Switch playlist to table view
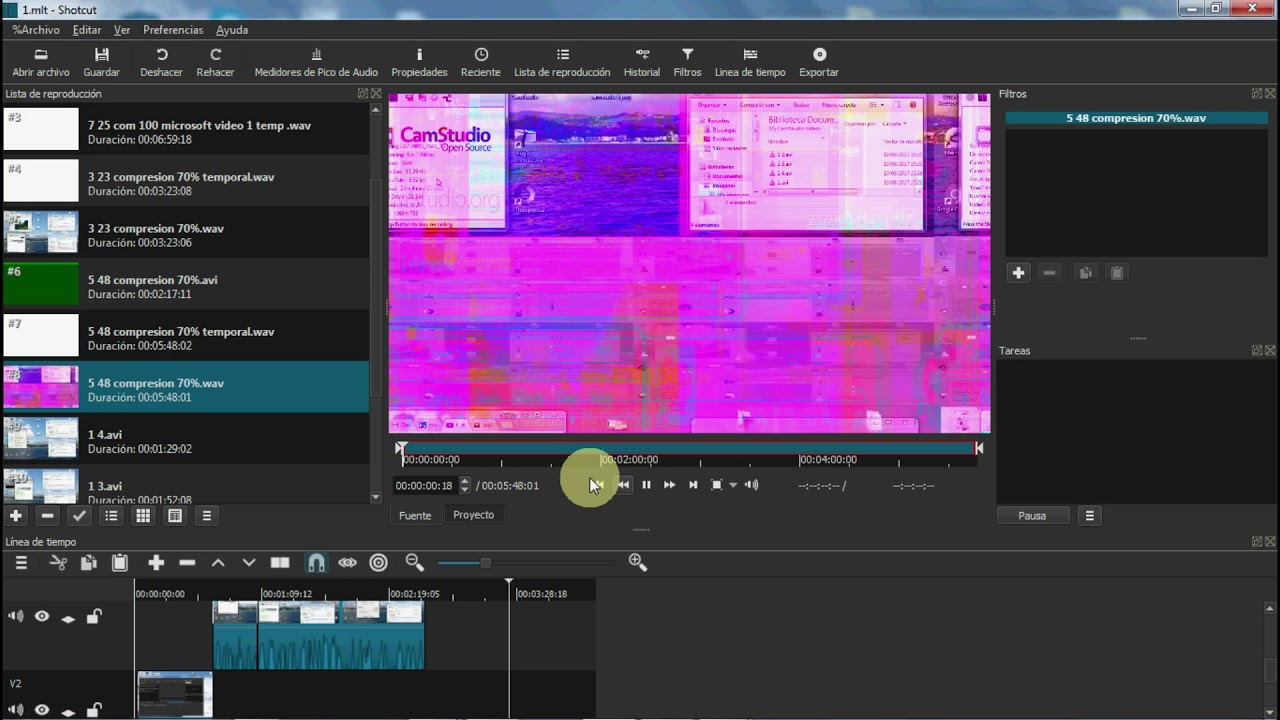 coord(175,516)
